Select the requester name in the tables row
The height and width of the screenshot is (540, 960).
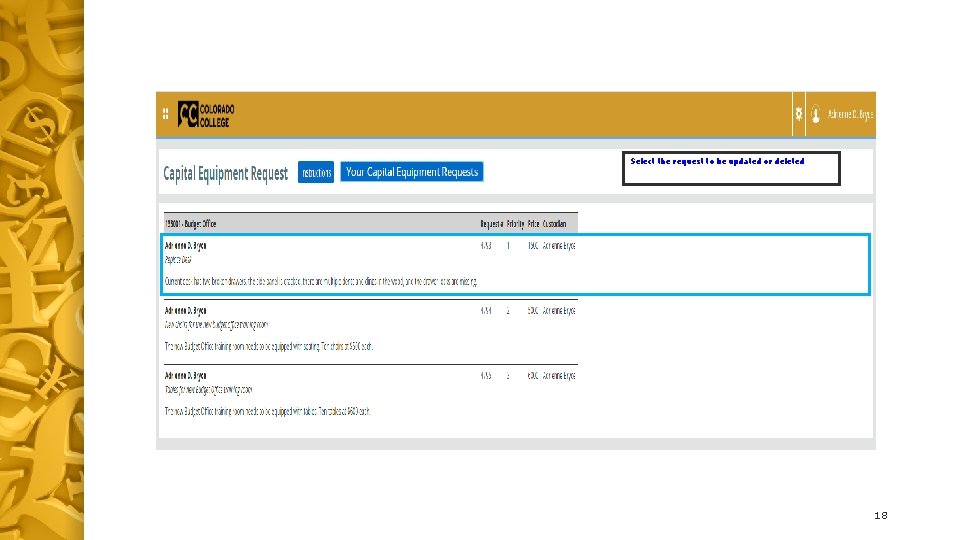coord(186,375)
